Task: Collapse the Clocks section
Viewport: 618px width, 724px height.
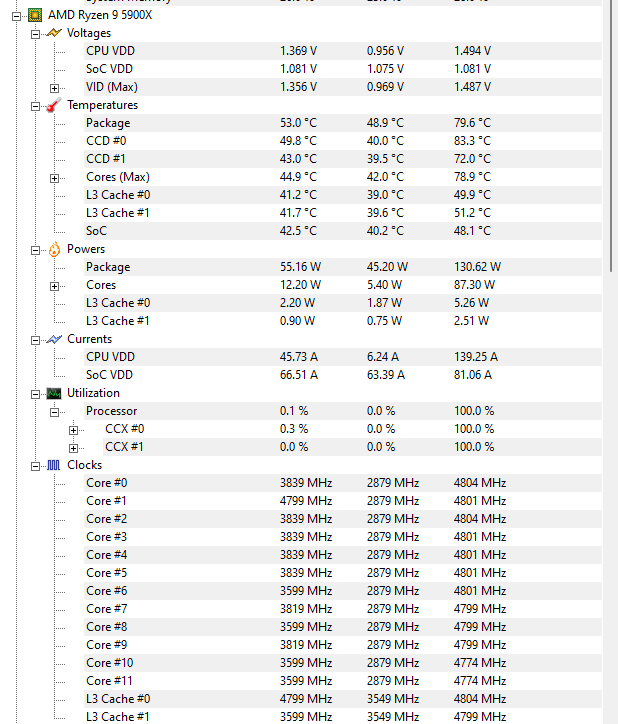Action: point(36,466)
